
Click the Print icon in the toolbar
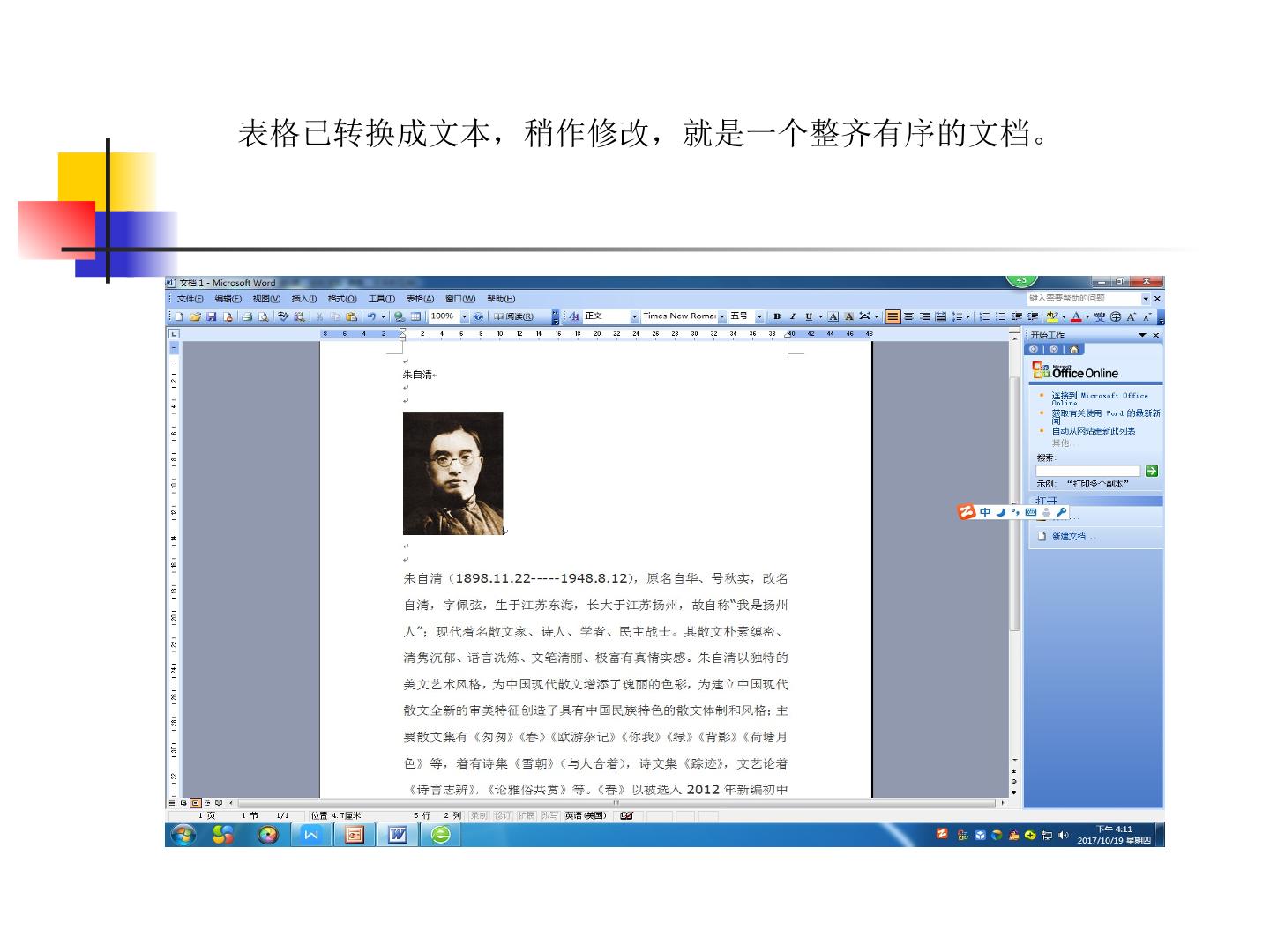(247, 316)
